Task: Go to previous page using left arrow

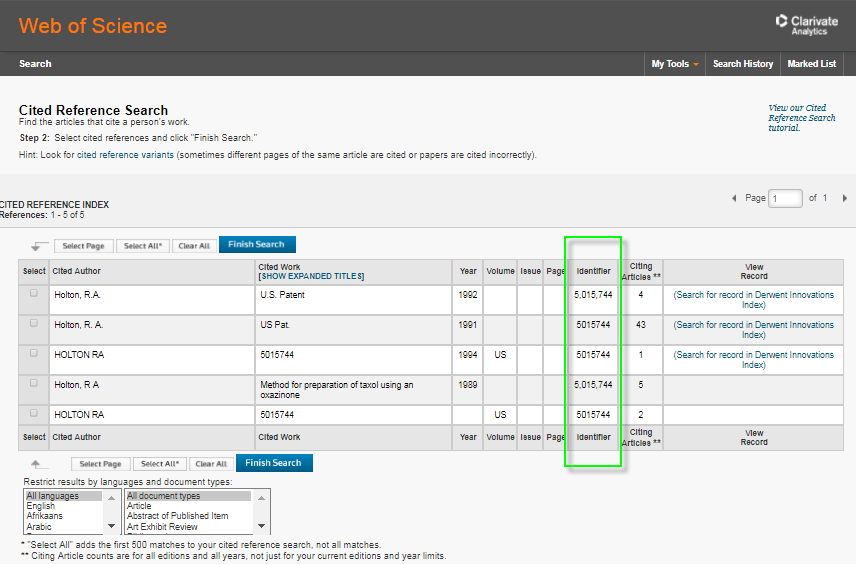Action: click(735, 198)
